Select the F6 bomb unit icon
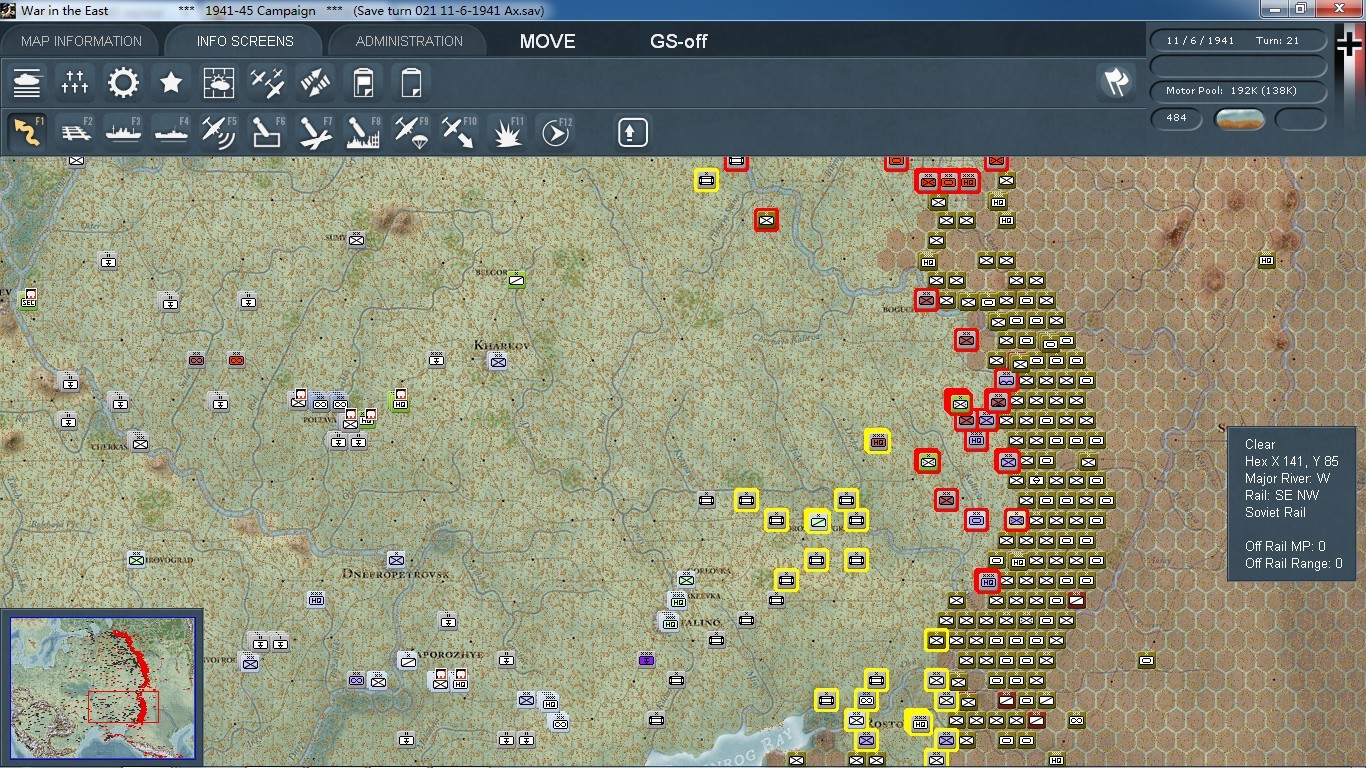This screenshot has height=768, width=1366. click(x=267, y=132)
